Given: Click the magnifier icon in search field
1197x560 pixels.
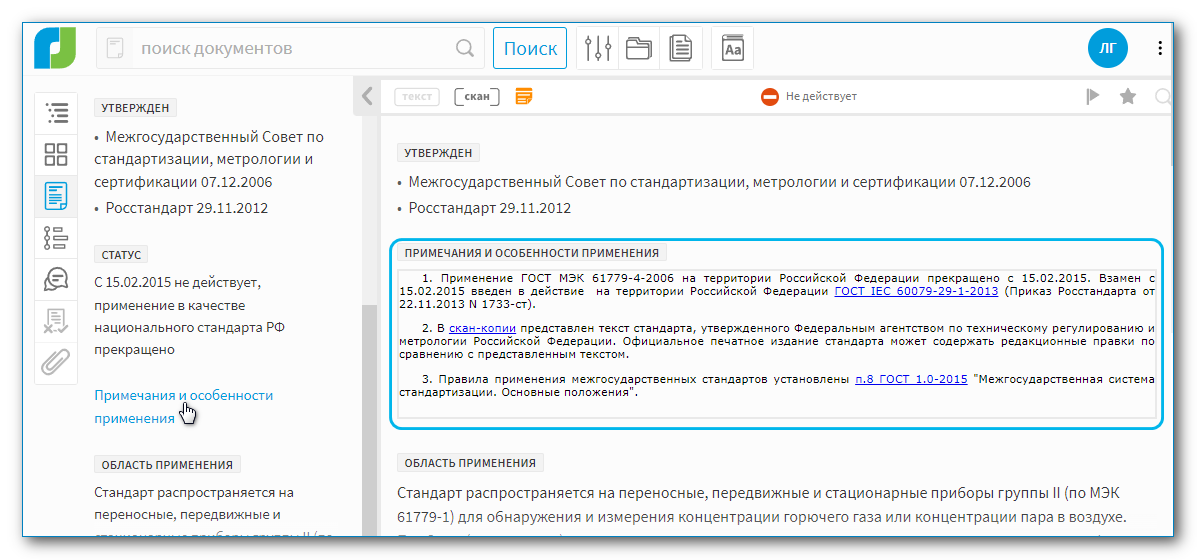Looking at the screenshot, I should click(465, 49).
